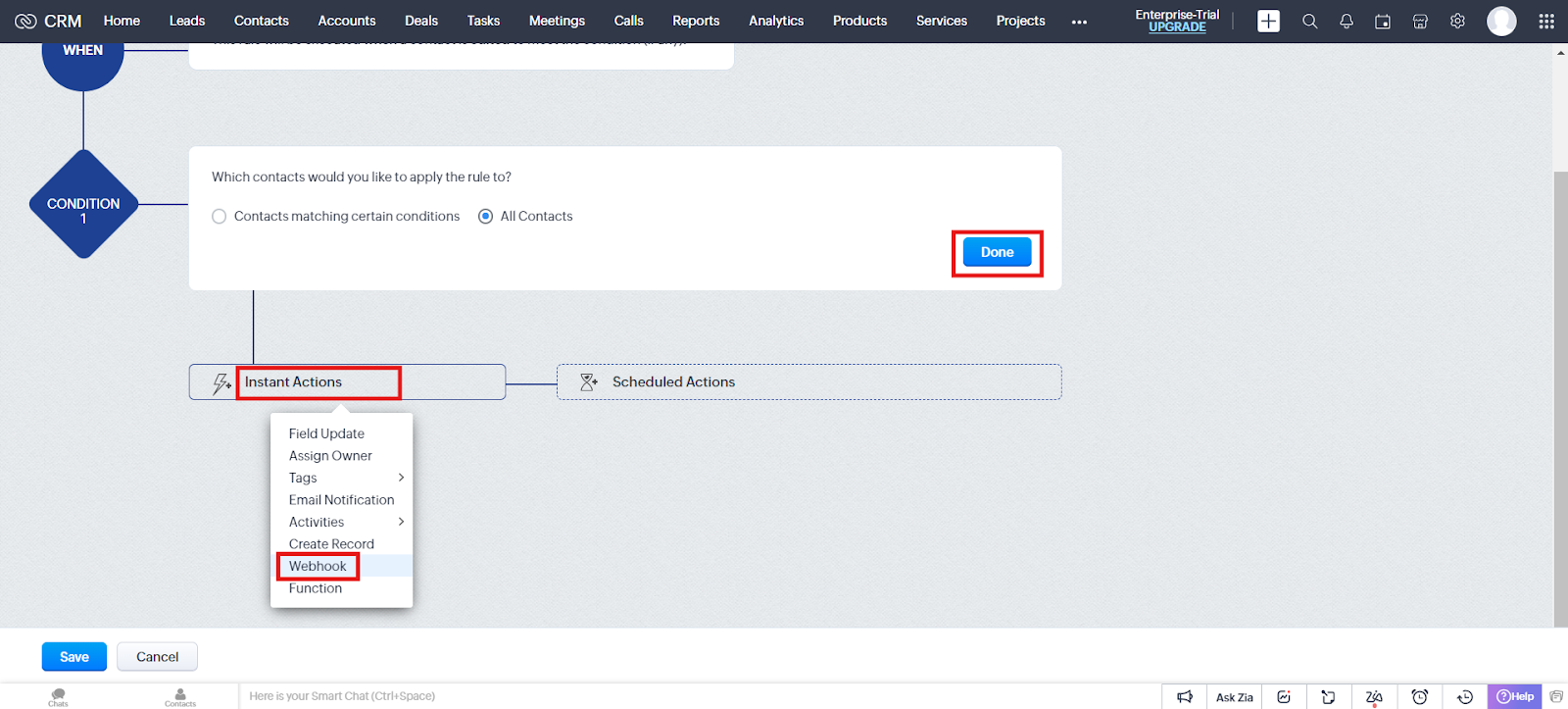Choose Assign Owner action
This screenshot has width=1568, height=709.
point(330,456)
